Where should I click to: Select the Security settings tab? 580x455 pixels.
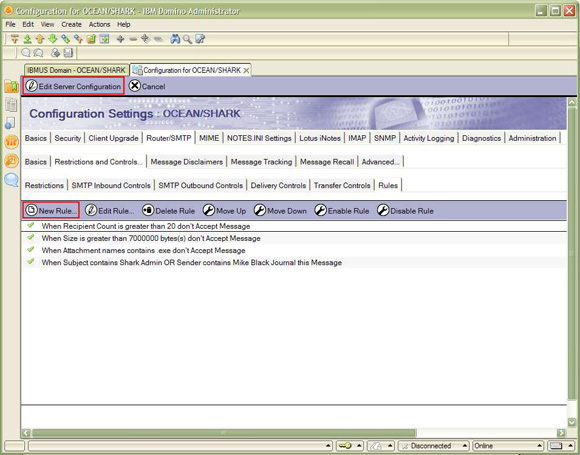pyautogui.click(x=68, y=138)
